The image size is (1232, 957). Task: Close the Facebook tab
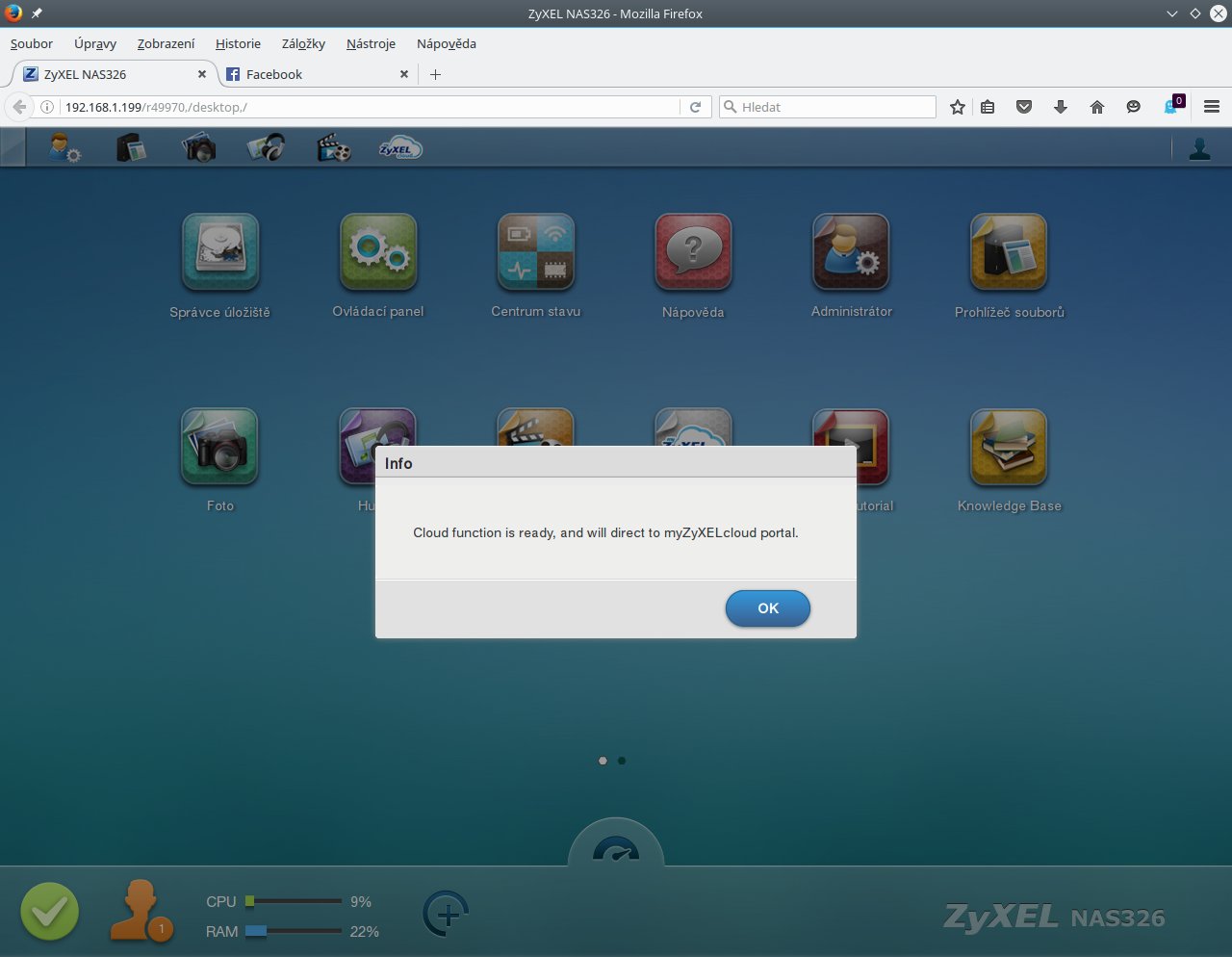tap(403, 74)
